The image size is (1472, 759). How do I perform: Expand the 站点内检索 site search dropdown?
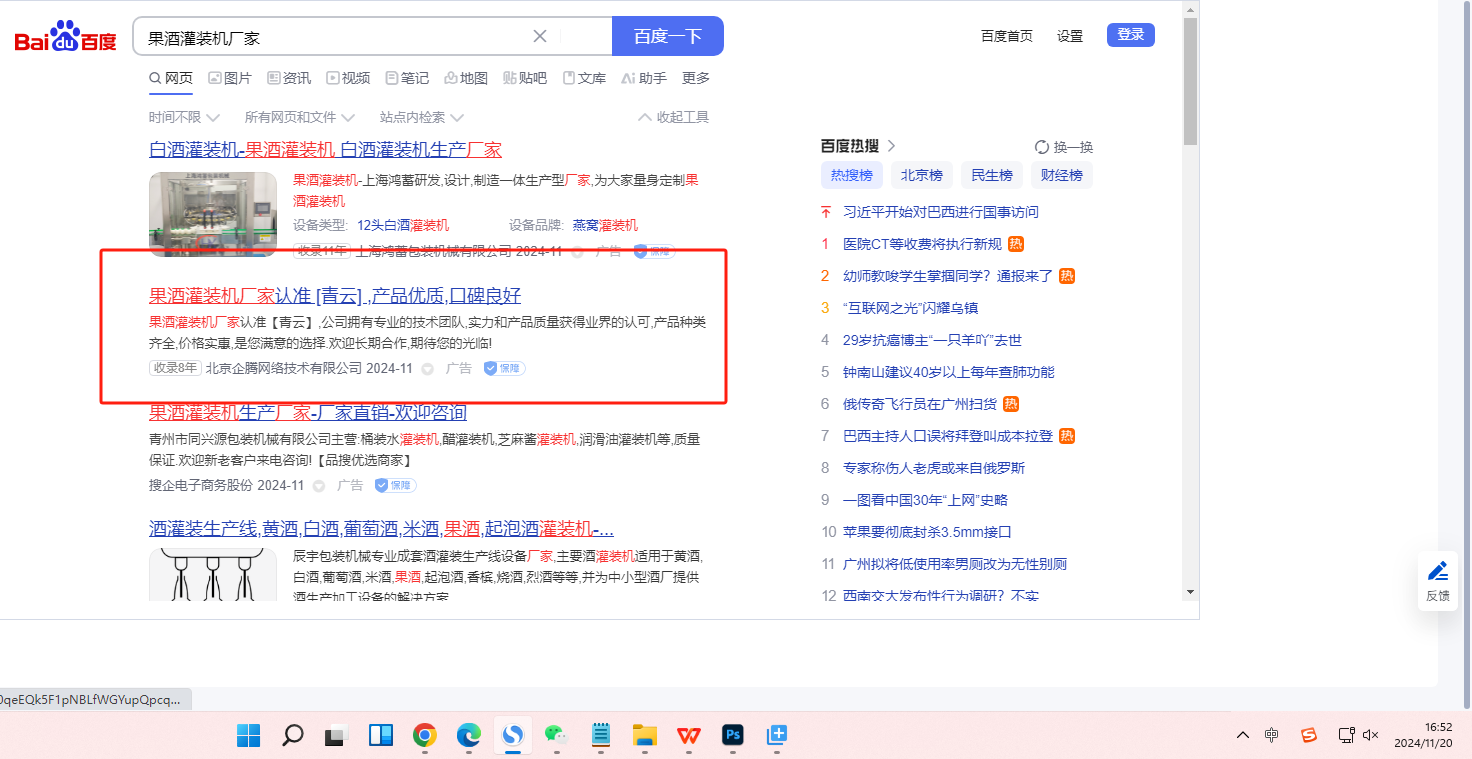pos(421,117)
